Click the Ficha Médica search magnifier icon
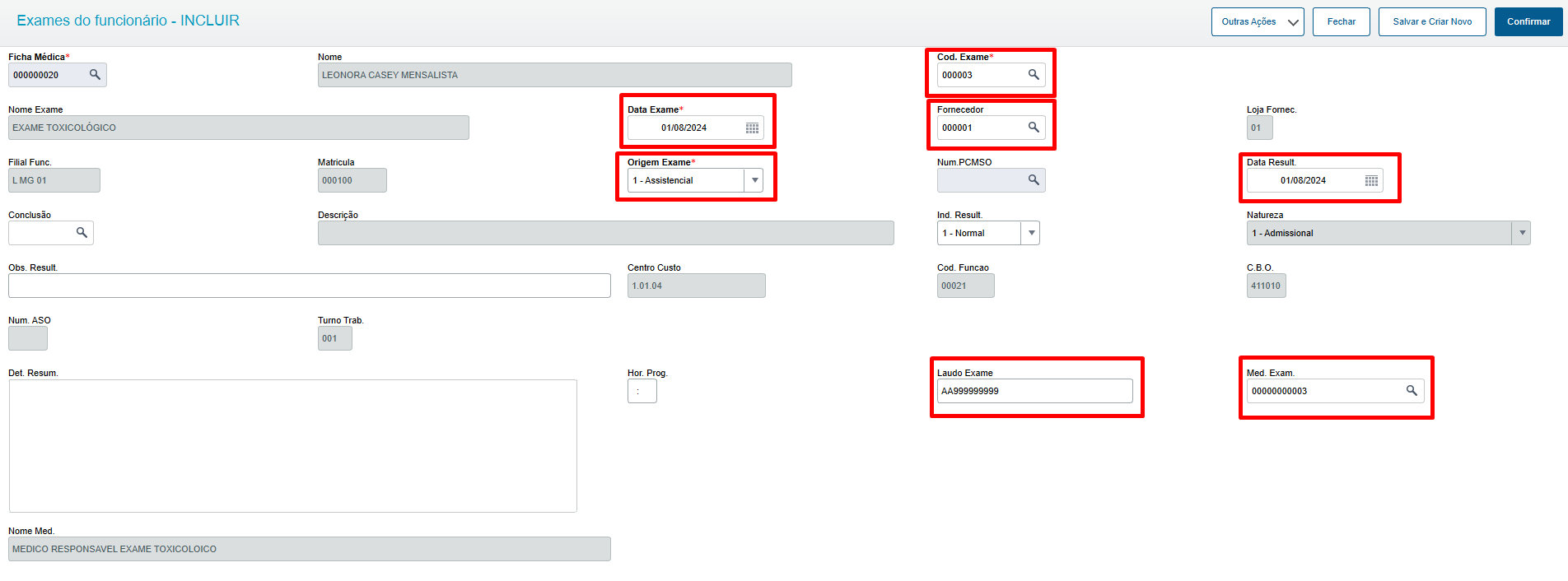 click(x=95, y=75)
